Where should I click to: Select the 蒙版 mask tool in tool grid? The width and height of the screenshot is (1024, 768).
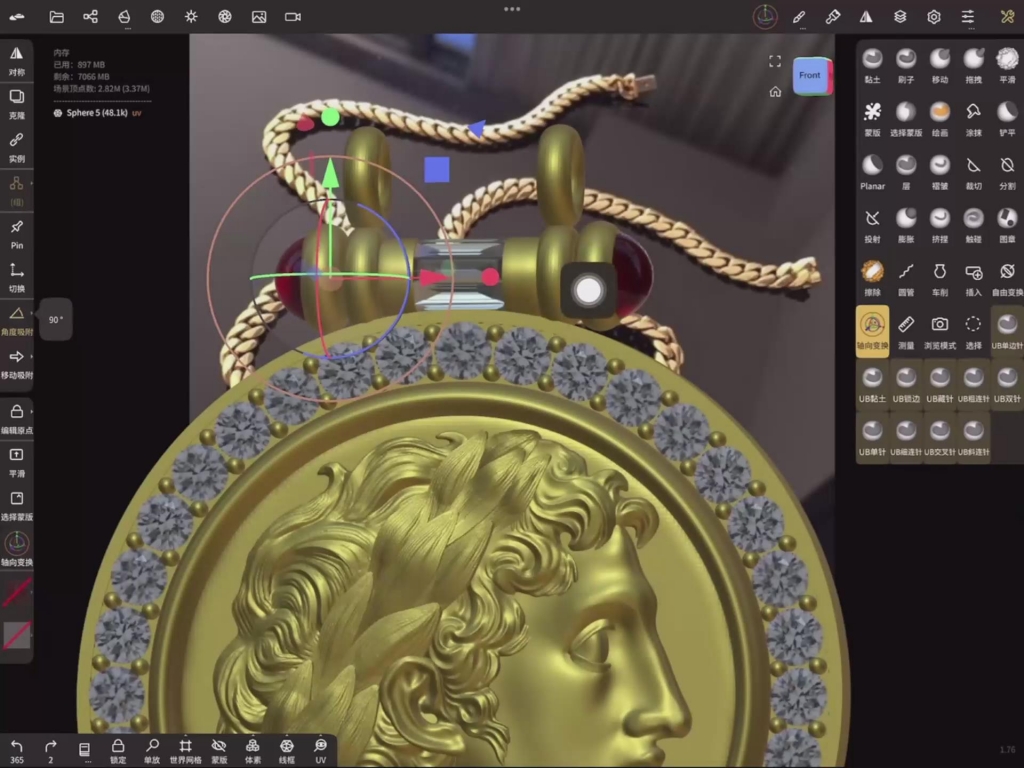click(x=872, y=119)
